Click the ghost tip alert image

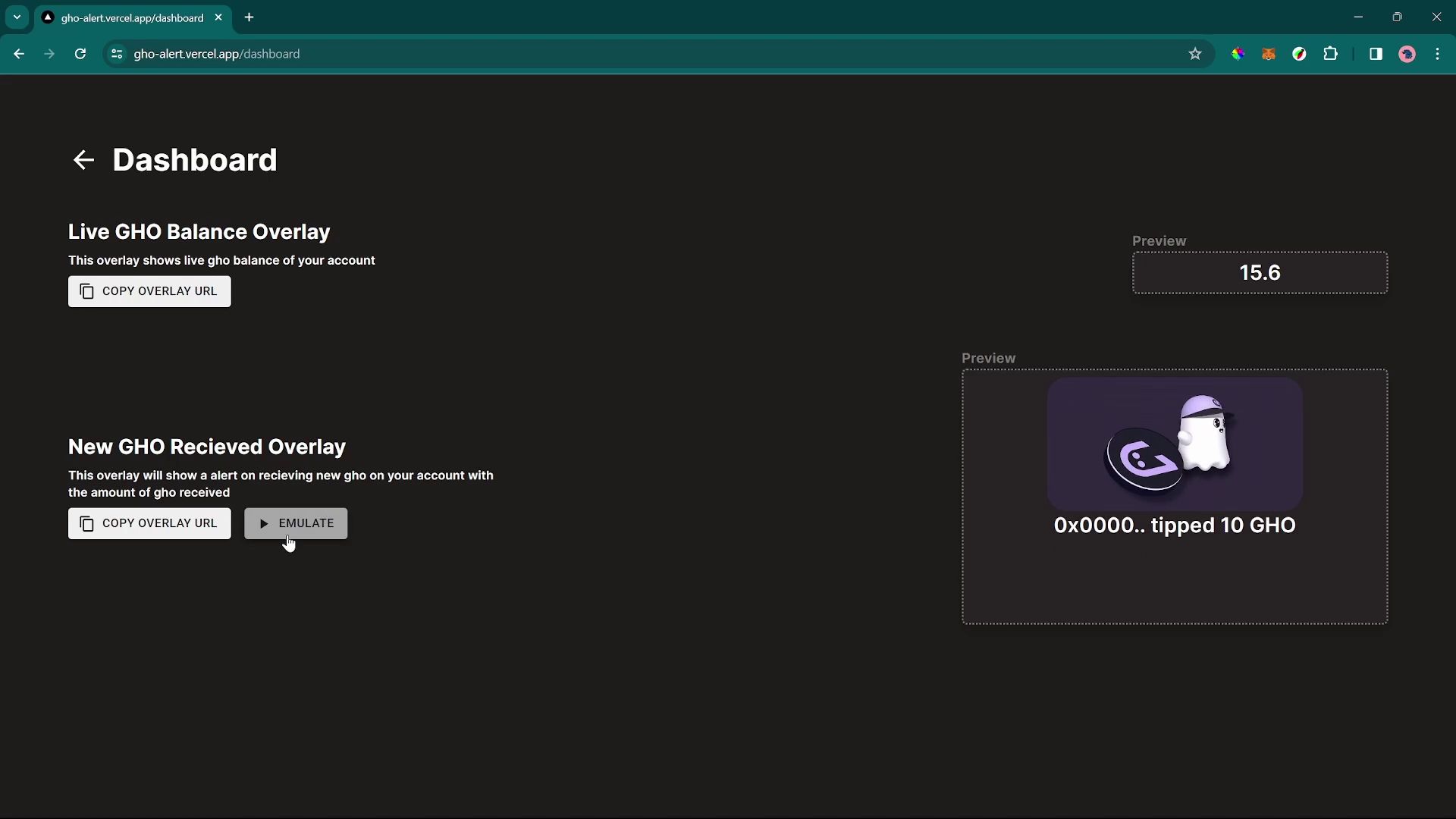click(1175, 444)
